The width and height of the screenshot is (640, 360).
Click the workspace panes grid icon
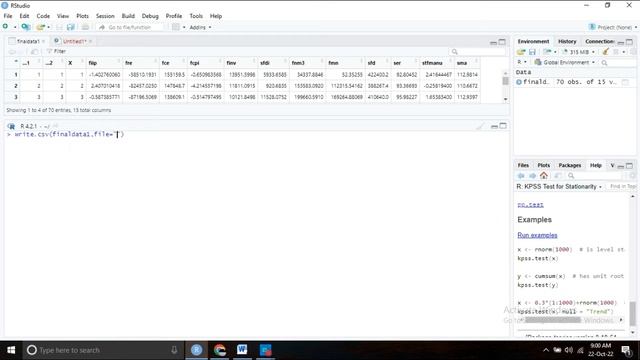pos(176,27)
